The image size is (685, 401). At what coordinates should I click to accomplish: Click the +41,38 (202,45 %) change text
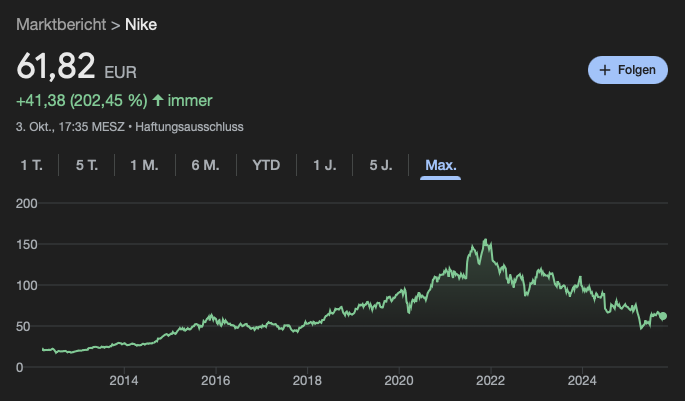81,101
